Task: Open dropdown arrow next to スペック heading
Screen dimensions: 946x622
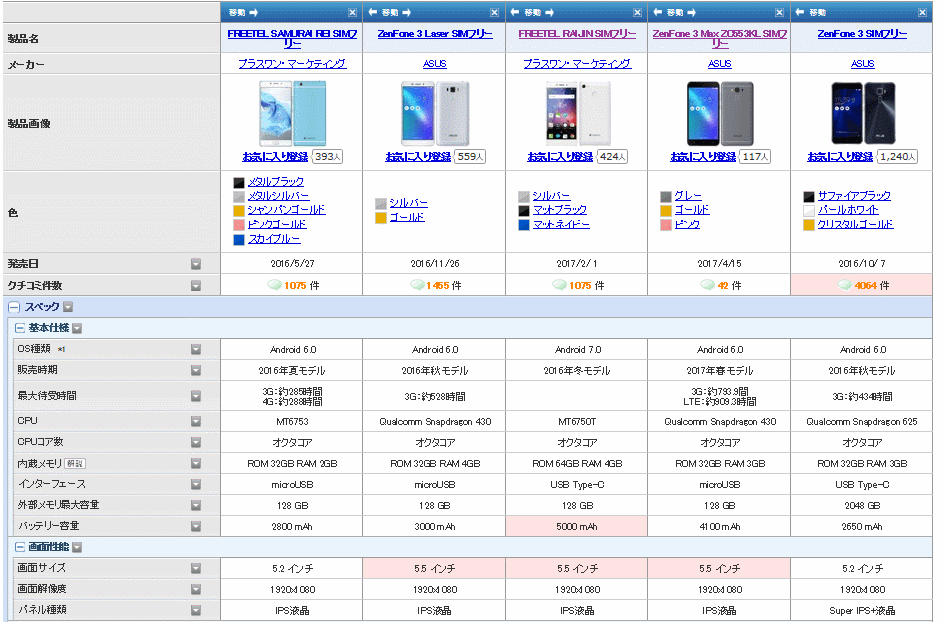Action: click(68, 307)
